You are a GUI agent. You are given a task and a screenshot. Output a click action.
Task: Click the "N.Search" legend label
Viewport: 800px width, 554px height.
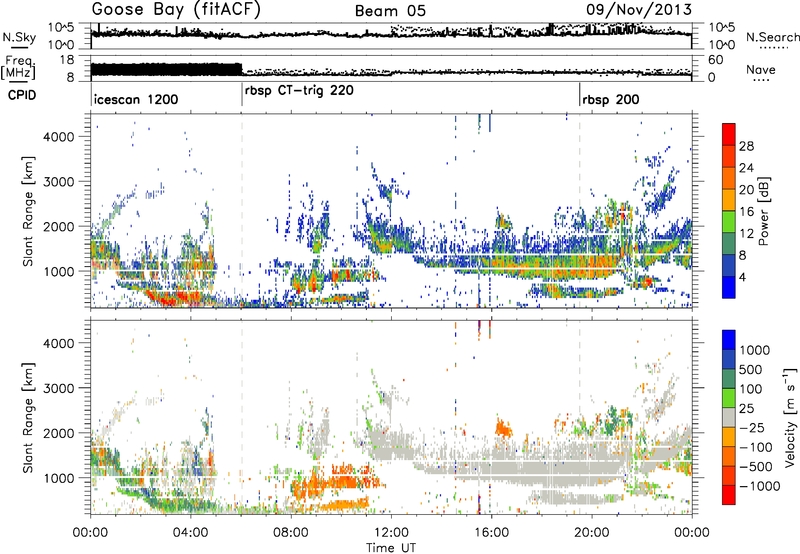click(x=773, y=37)
